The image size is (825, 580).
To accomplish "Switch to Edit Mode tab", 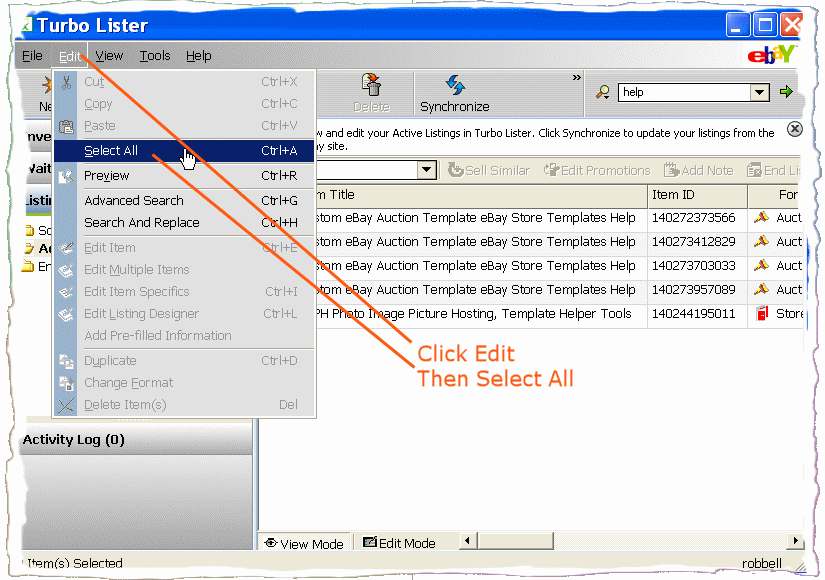I will click(x=400, y=543).
